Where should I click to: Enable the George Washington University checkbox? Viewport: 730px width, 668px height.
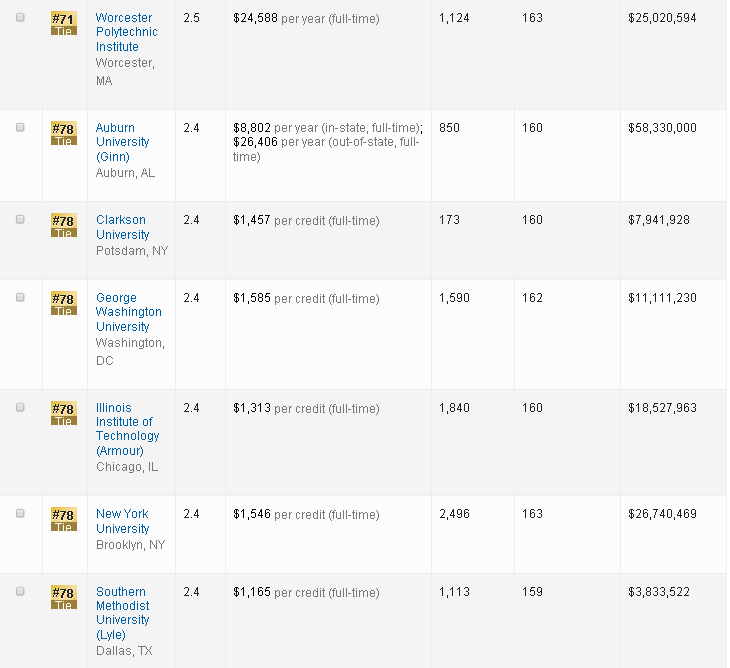[20, 298]
